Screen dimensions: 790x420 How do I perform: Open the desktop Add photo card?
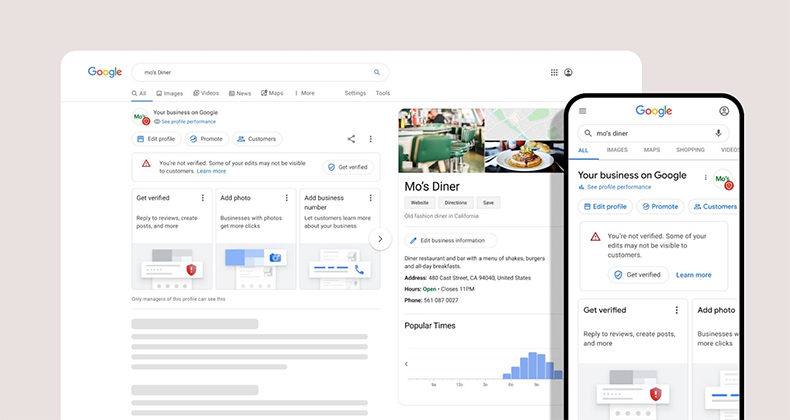[x=255, y=239]
